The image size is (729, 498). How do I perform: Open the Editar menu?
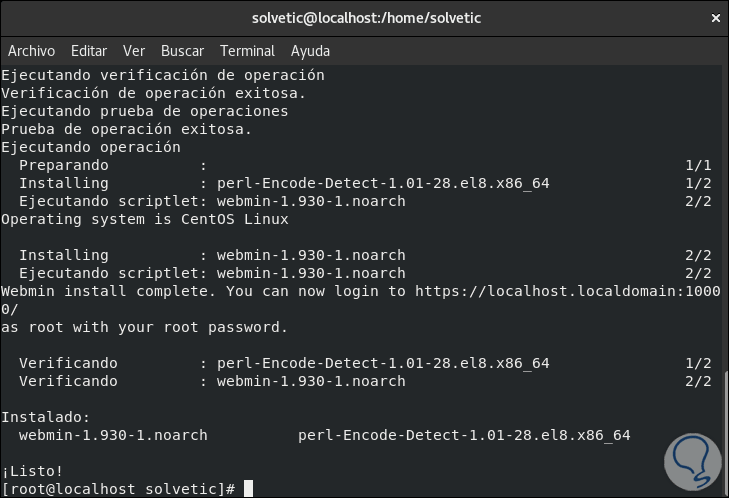(x=89, y=51)
